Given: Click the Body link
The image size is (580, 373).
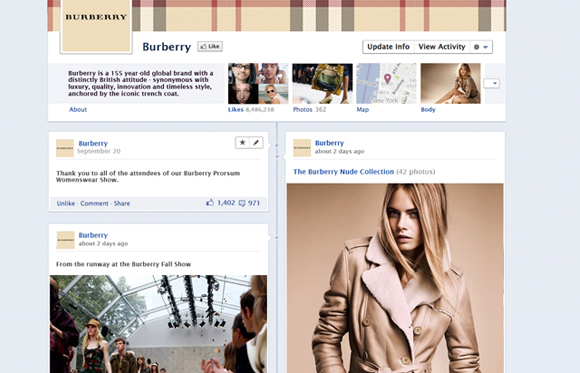Looking at the screenshot, I should 428,110.
